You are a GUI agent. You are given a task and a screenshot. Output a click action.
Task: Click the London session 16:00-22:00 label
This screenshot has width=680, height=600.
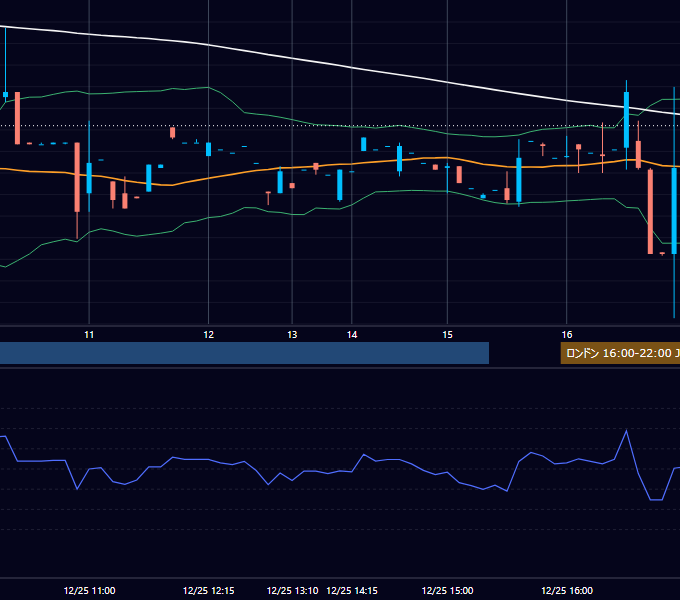pos(620,353)
